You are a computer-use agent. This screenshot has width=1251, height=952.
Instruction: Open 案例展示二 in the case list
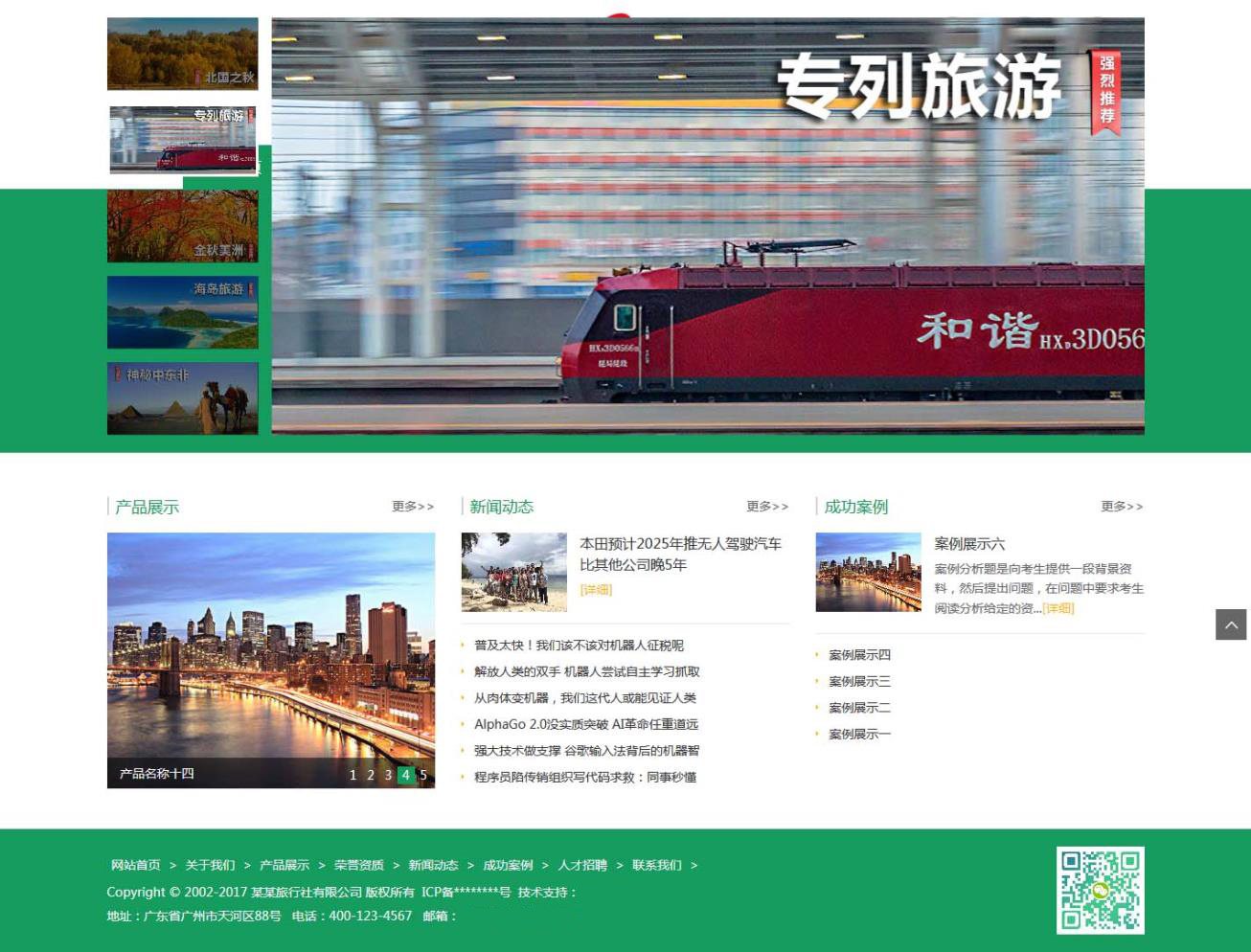[x=859, y=708]
